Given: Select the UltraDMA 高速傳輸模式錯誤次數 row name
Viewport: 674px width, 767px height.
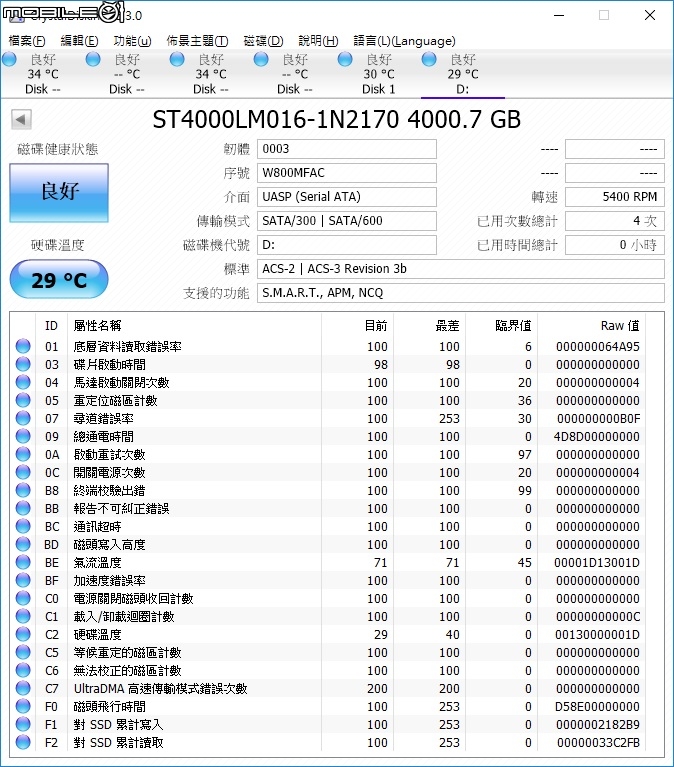Looking at the screenshot, I should click(160, 688).
